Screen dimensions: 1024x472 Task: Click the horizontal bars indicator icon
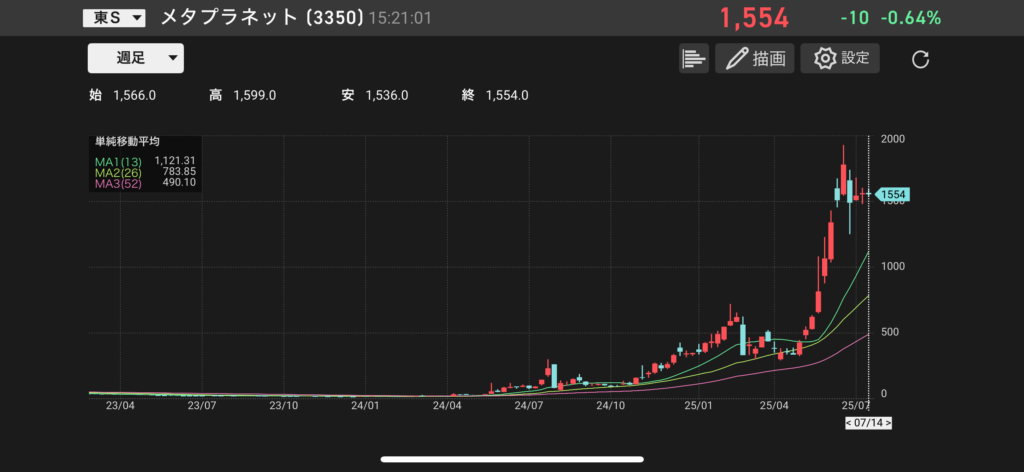tap(694, 59)
